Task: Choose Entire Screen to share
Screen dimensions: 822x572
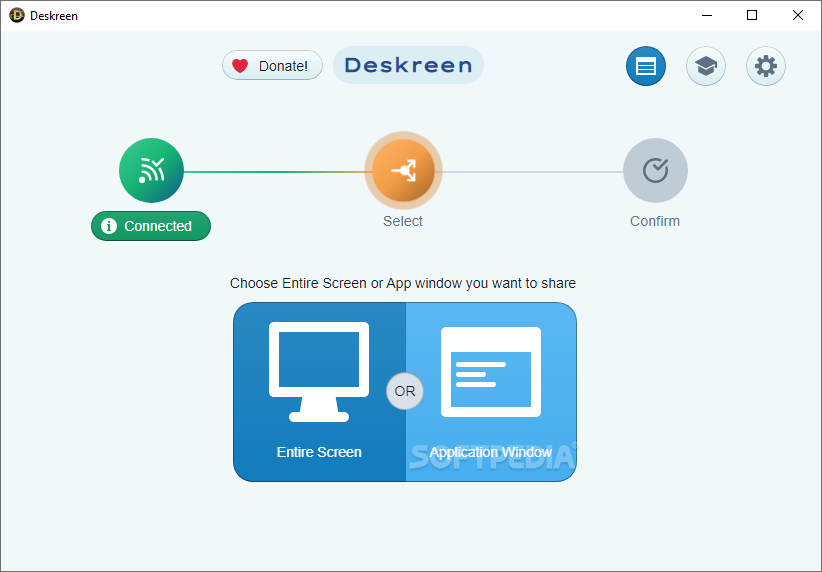Action: coord(319,392)
